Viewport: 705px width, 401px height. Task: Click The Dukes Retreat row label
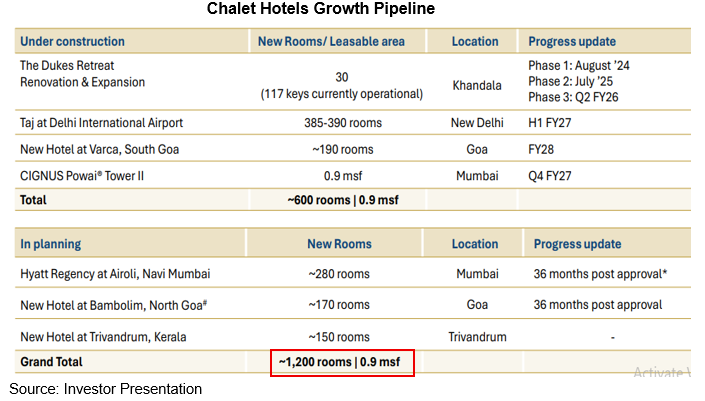pos(65,66)
